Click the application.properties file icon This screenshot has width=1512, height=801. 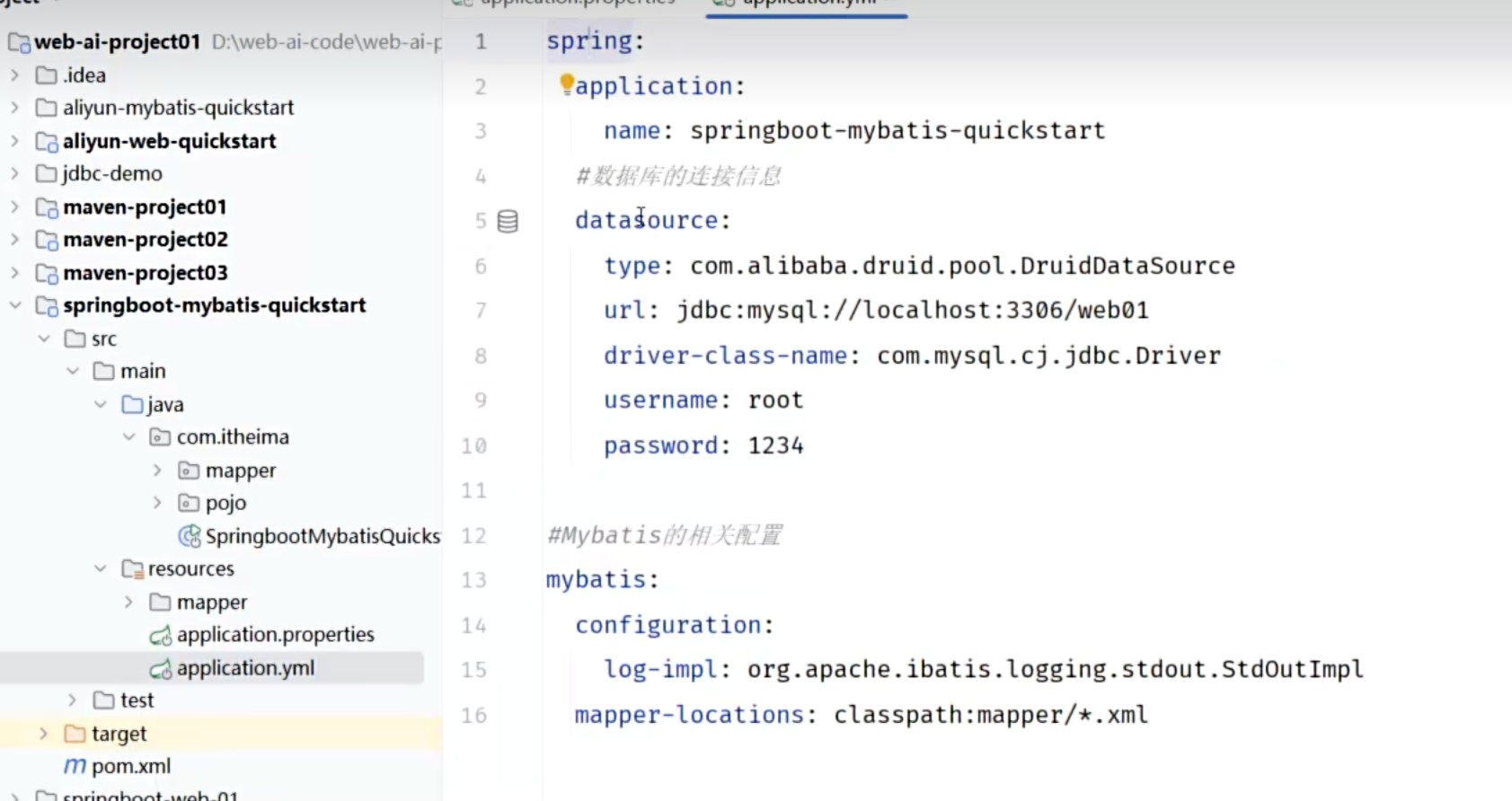coord(161,635)
